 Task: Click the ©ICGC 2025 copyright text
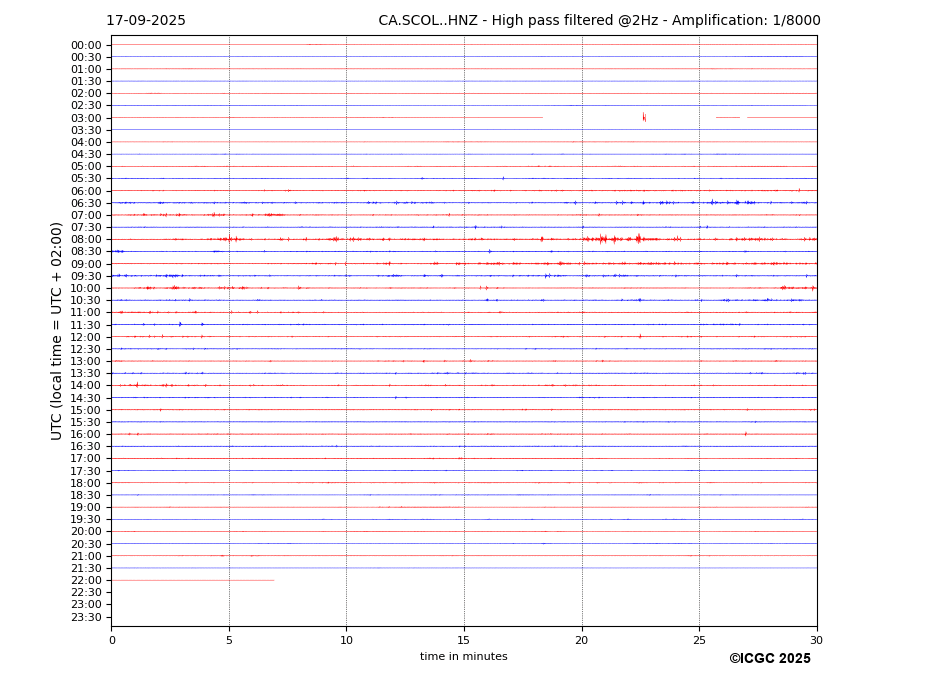coord(770,659)
